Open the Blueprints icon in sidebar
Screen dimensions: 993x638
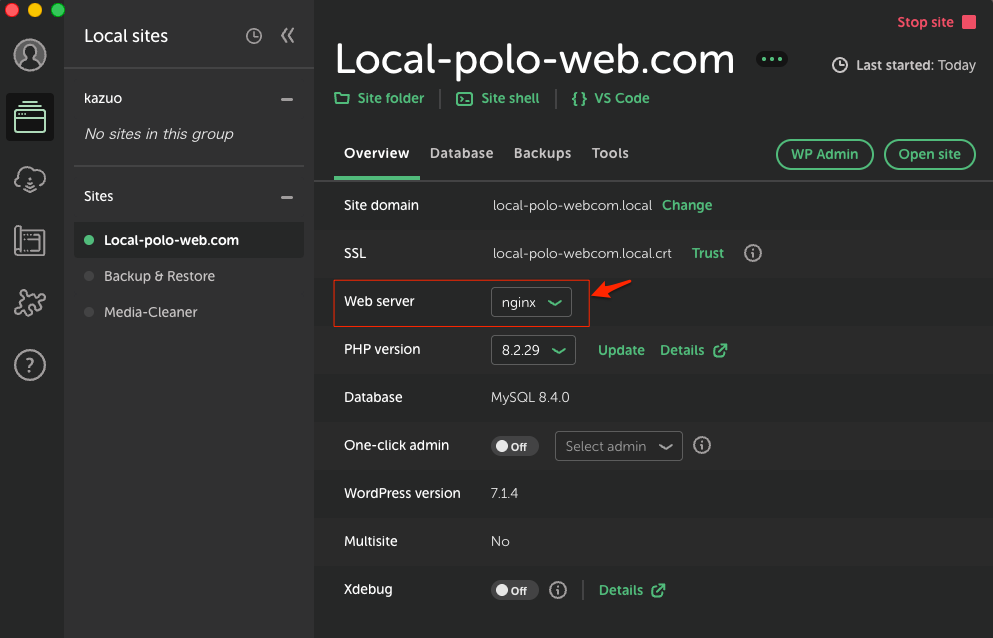[x=30, y=241]
